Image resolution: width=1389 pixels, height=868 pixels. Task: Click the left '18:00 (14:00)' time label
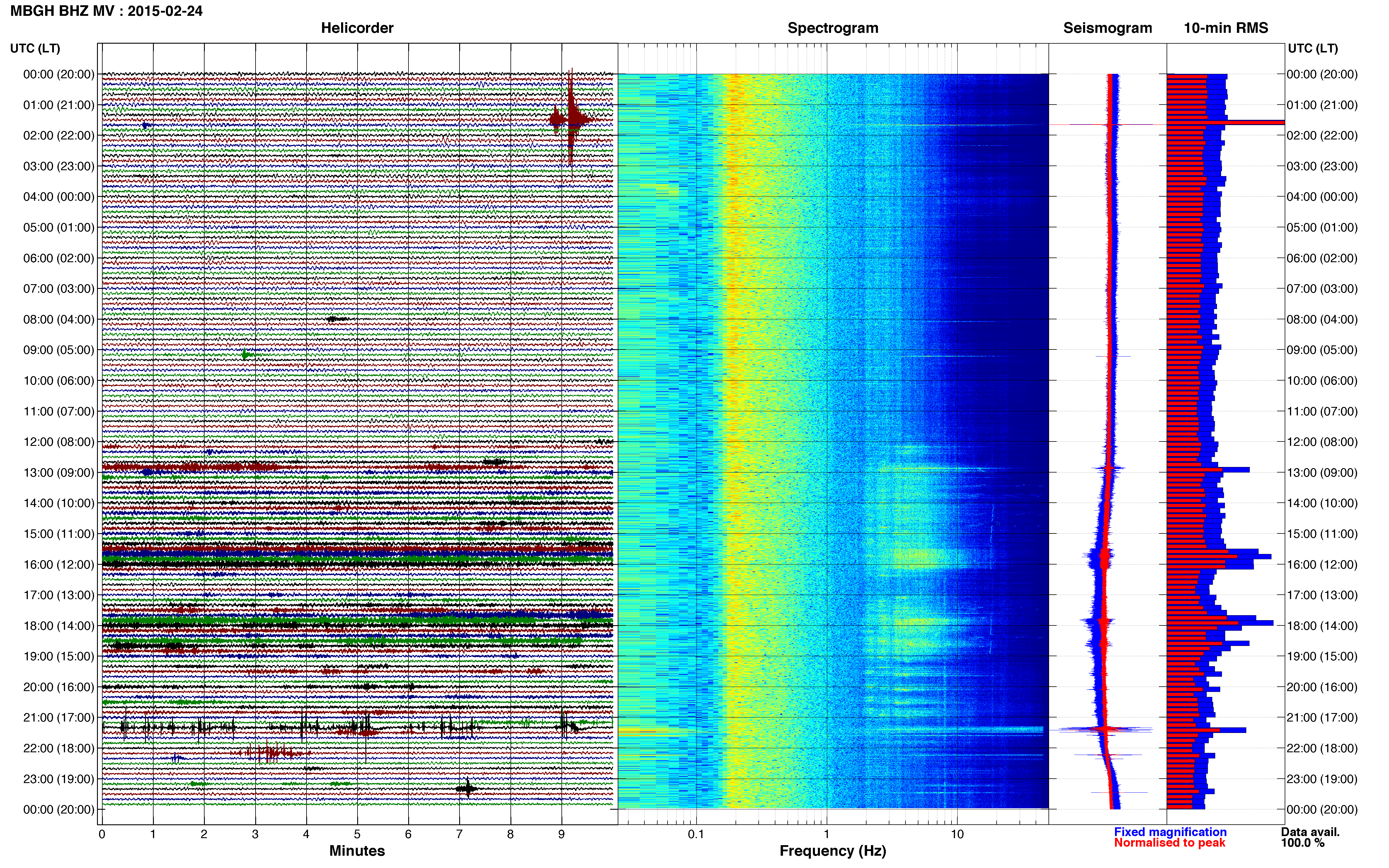[59, 626]
